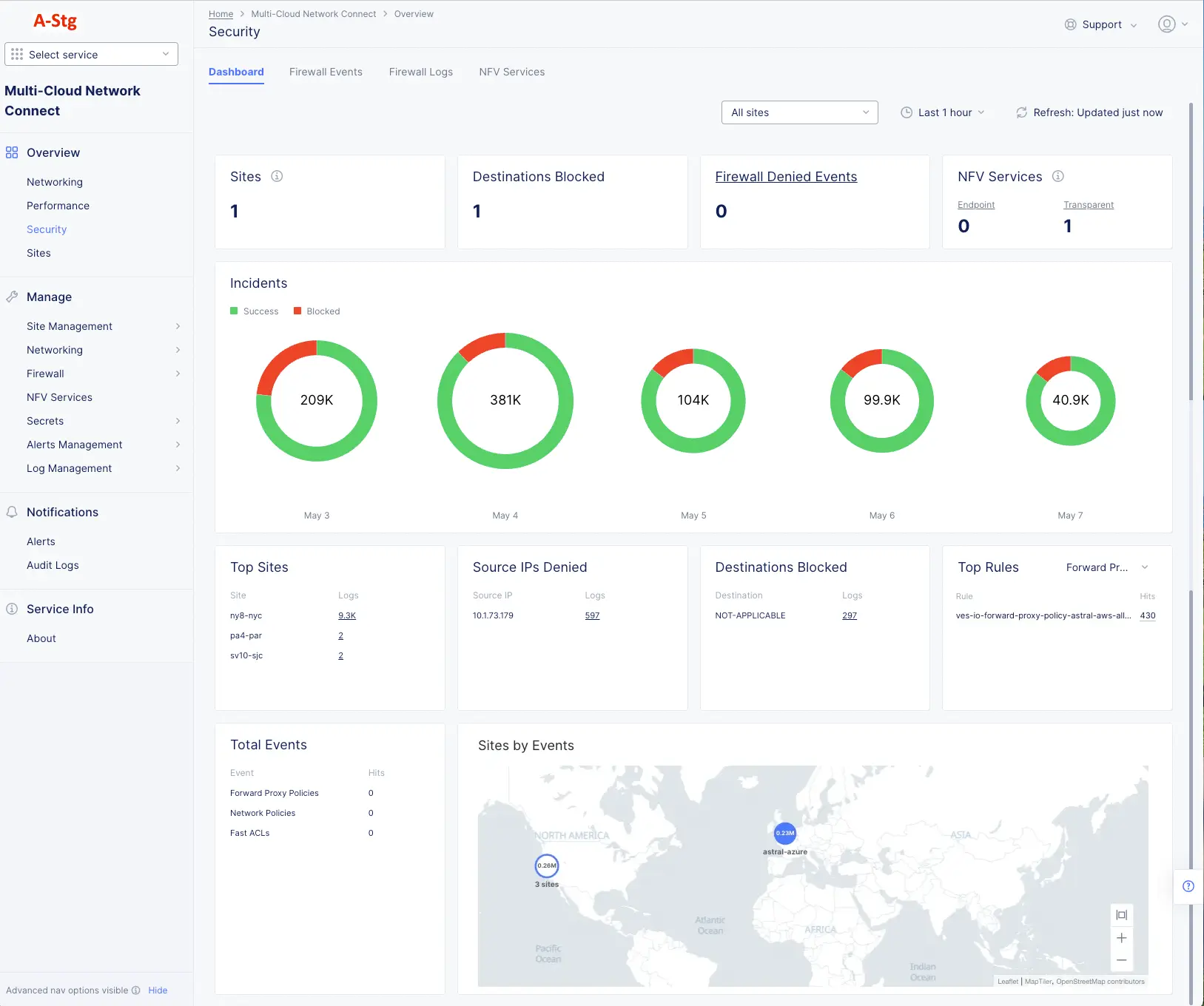The height and width of the screenshot is (1006, 1204).
Task: Click the Service Info icon in sidebar
Action: pos(11,608)
